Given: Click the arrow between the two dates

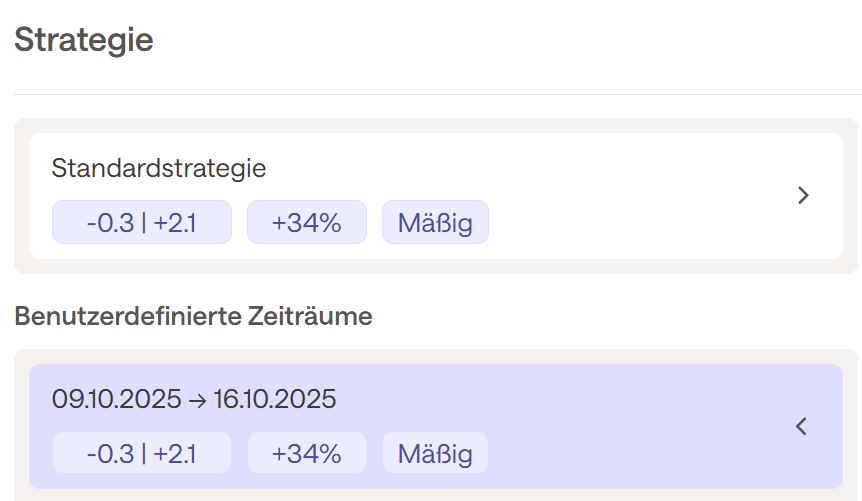Looking at the screenshot, I should (x=195, y=401).
